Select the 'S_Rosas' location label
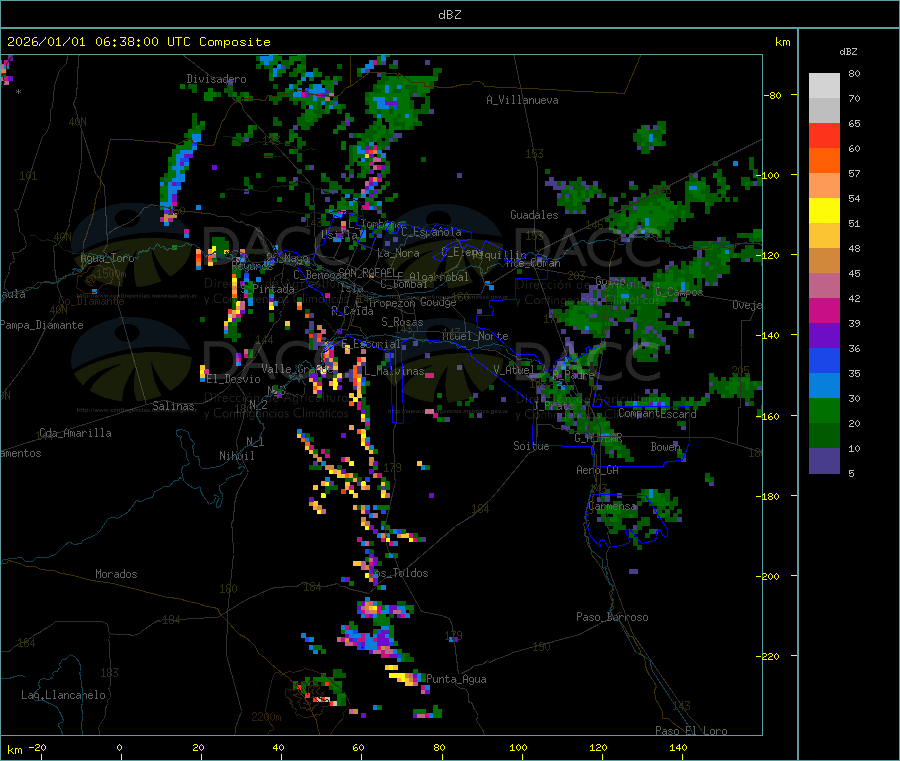 402,322
